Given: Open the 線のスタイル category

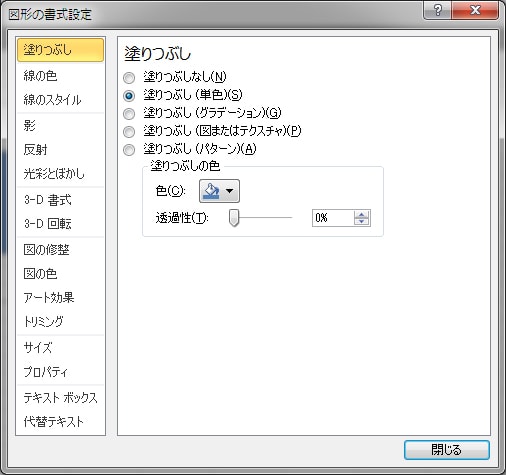Looking at the screenshot, I should tap(60, 100).
